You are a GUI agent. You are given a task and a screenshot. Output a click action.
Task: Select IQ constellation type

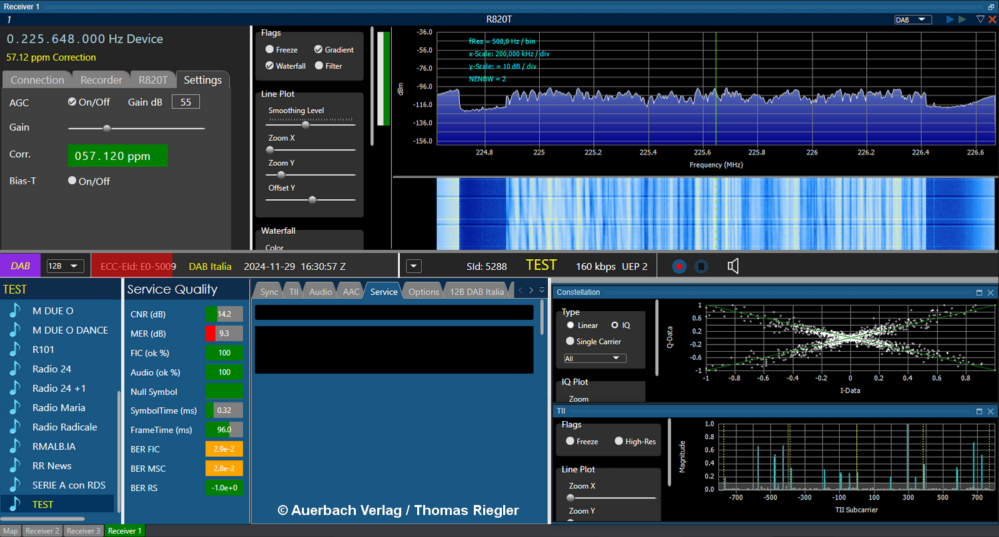614,325
